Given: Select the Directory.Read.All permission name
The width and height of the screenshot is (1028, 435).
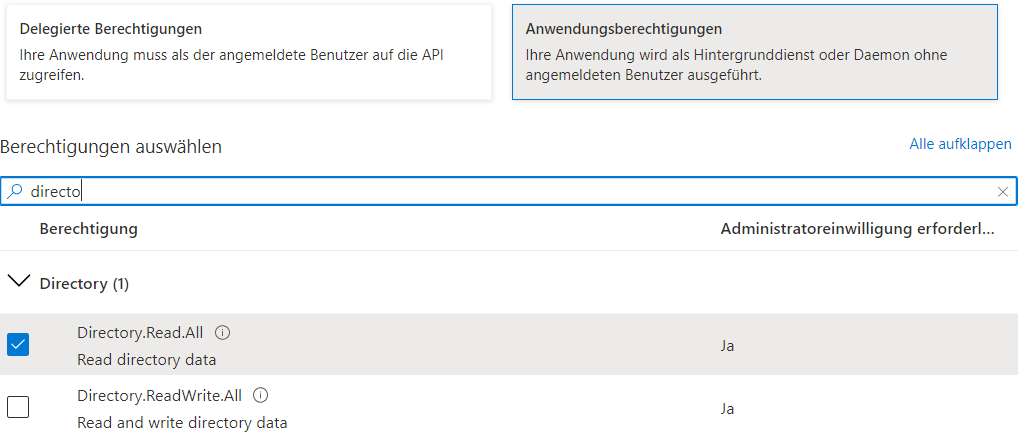Looking at the screenshot, I should coord(140,332).
